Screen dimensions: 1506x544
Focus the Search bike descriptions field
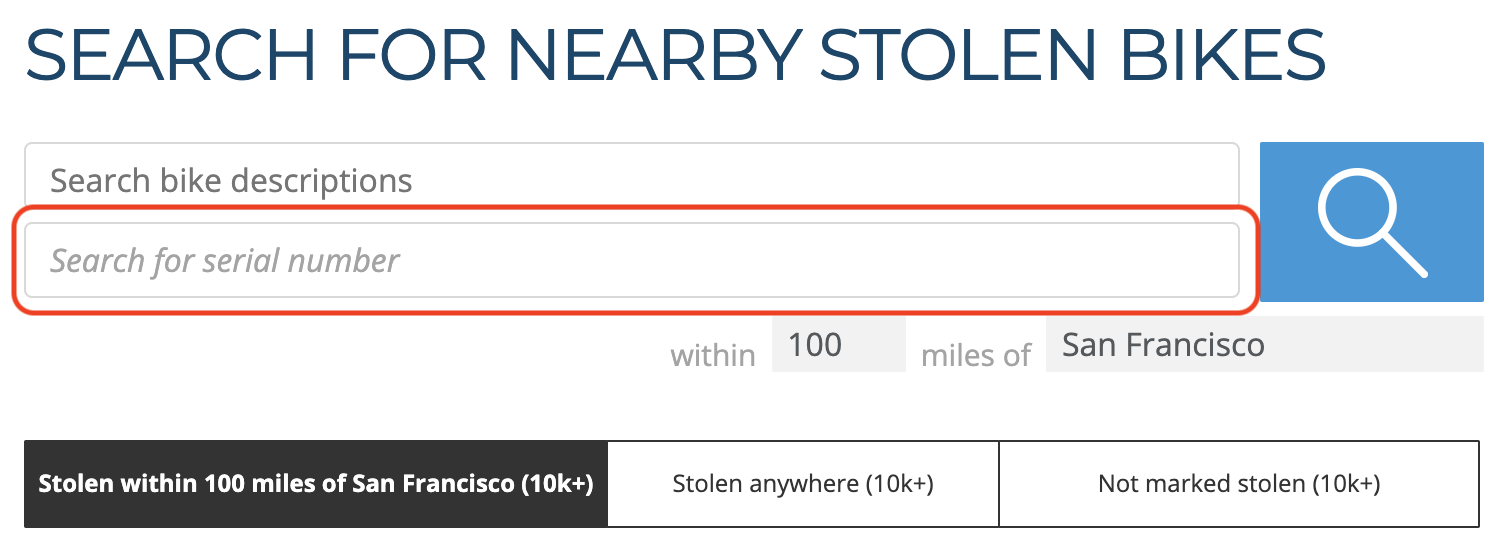click(x=632, y=181)
